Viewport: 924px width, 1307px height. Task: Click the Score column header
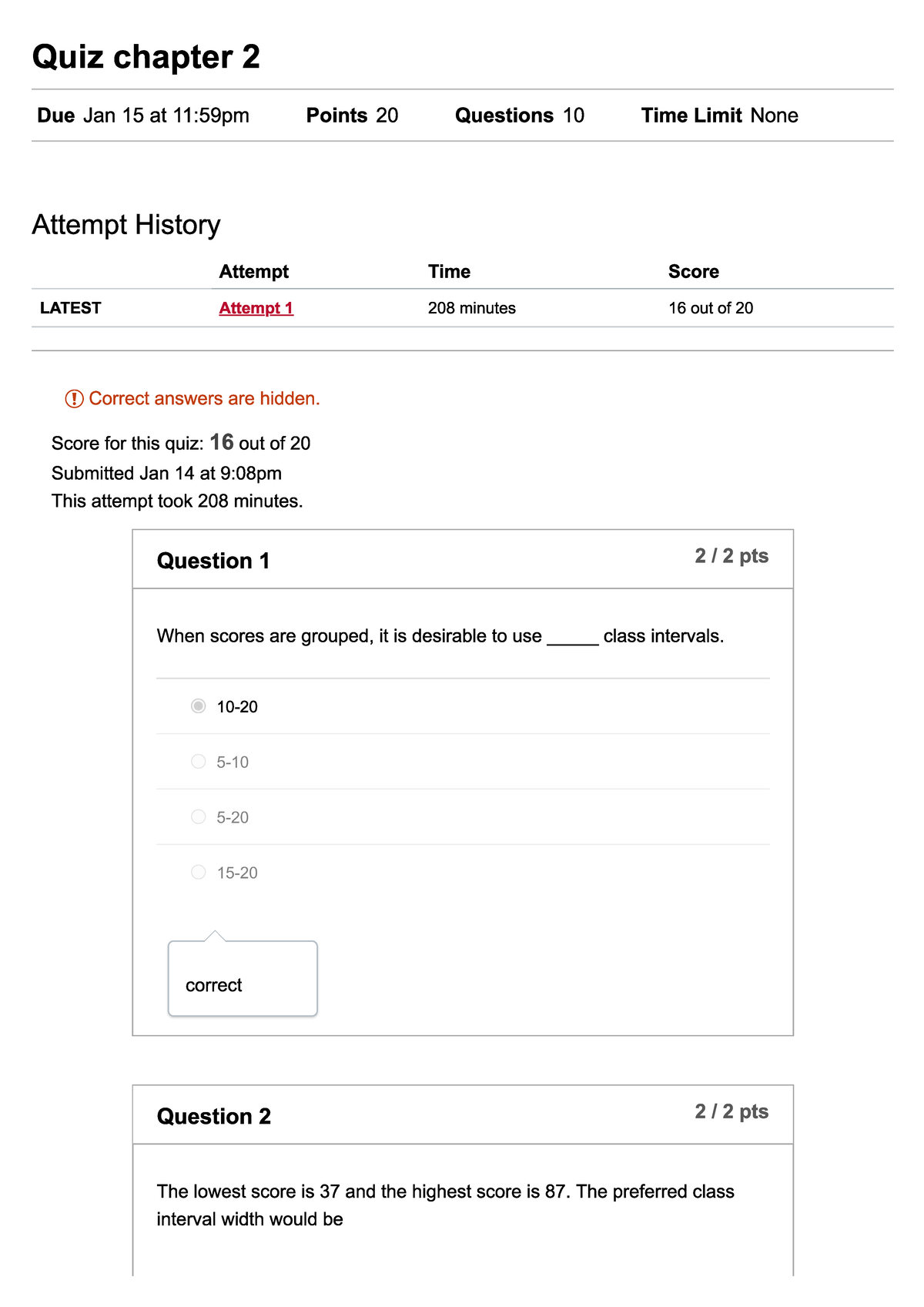pos(693,272)
